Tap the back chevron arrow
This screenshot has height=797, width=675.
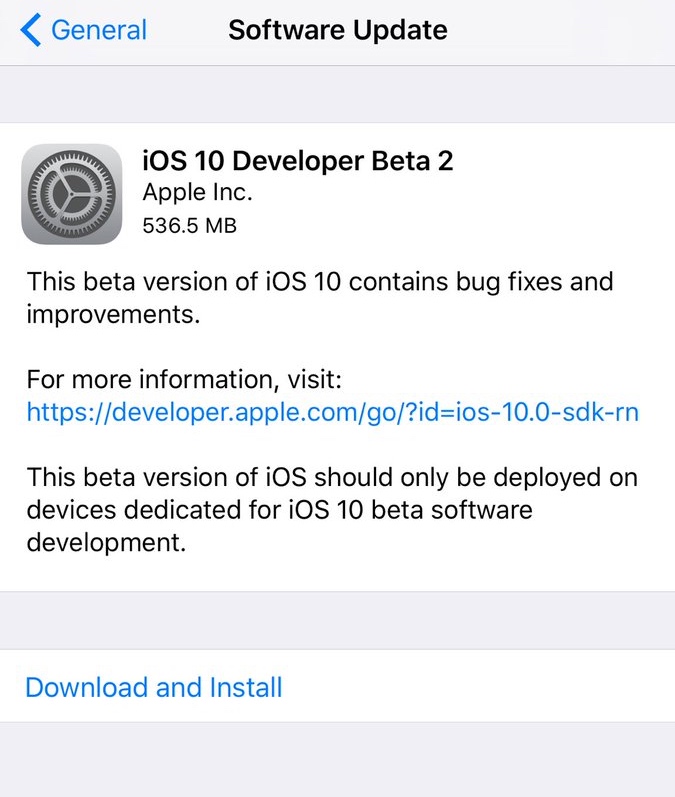(31, 30)
